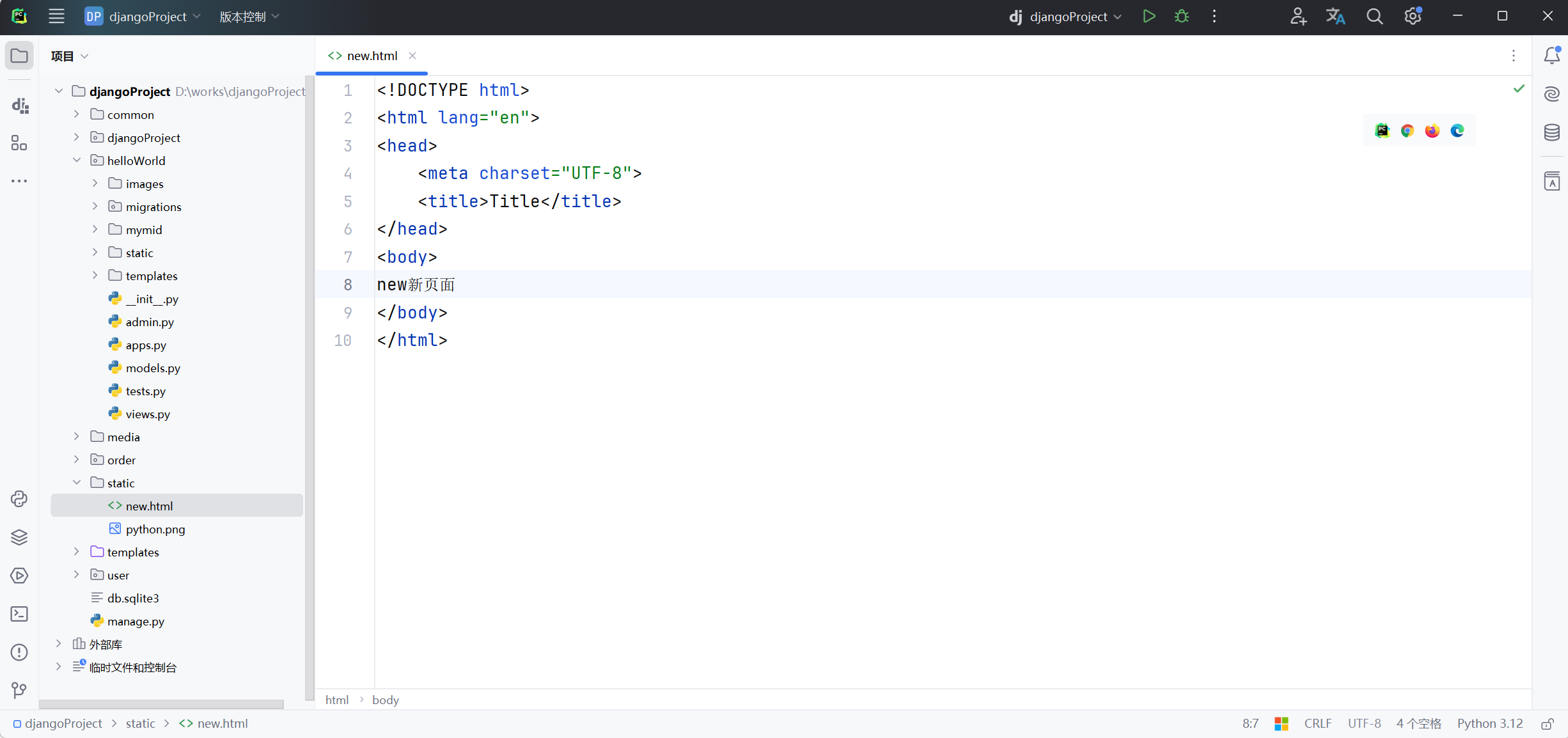Open CRLF line separator selector

pyautogui.click(x=1318, y=723)
